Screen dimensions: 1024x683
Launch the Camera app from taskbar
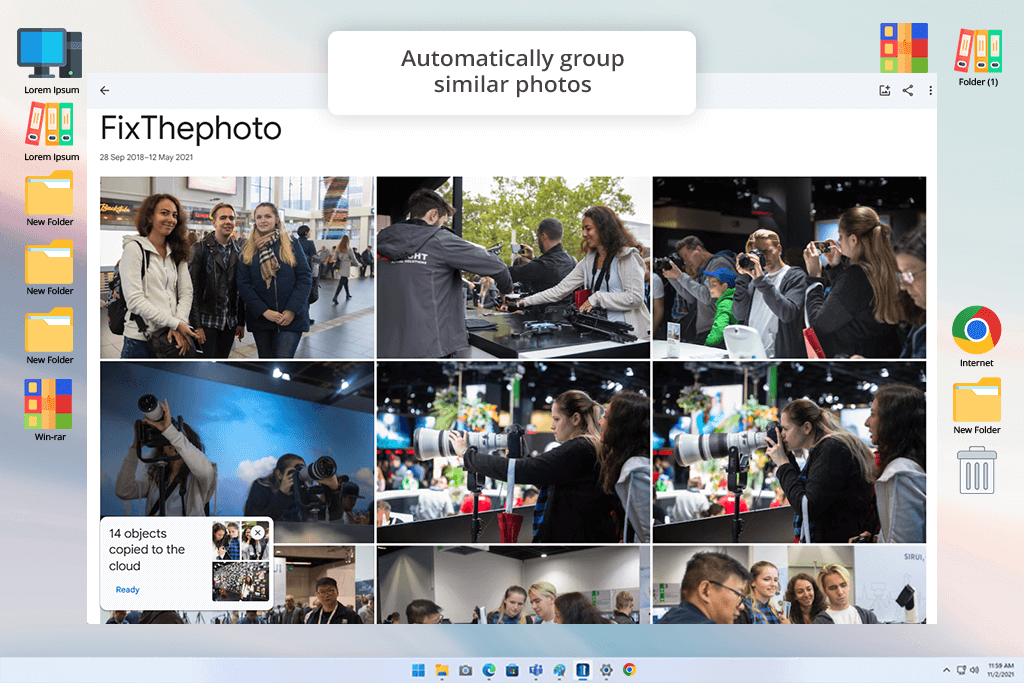pyautogui.click(x=466, y=670)
